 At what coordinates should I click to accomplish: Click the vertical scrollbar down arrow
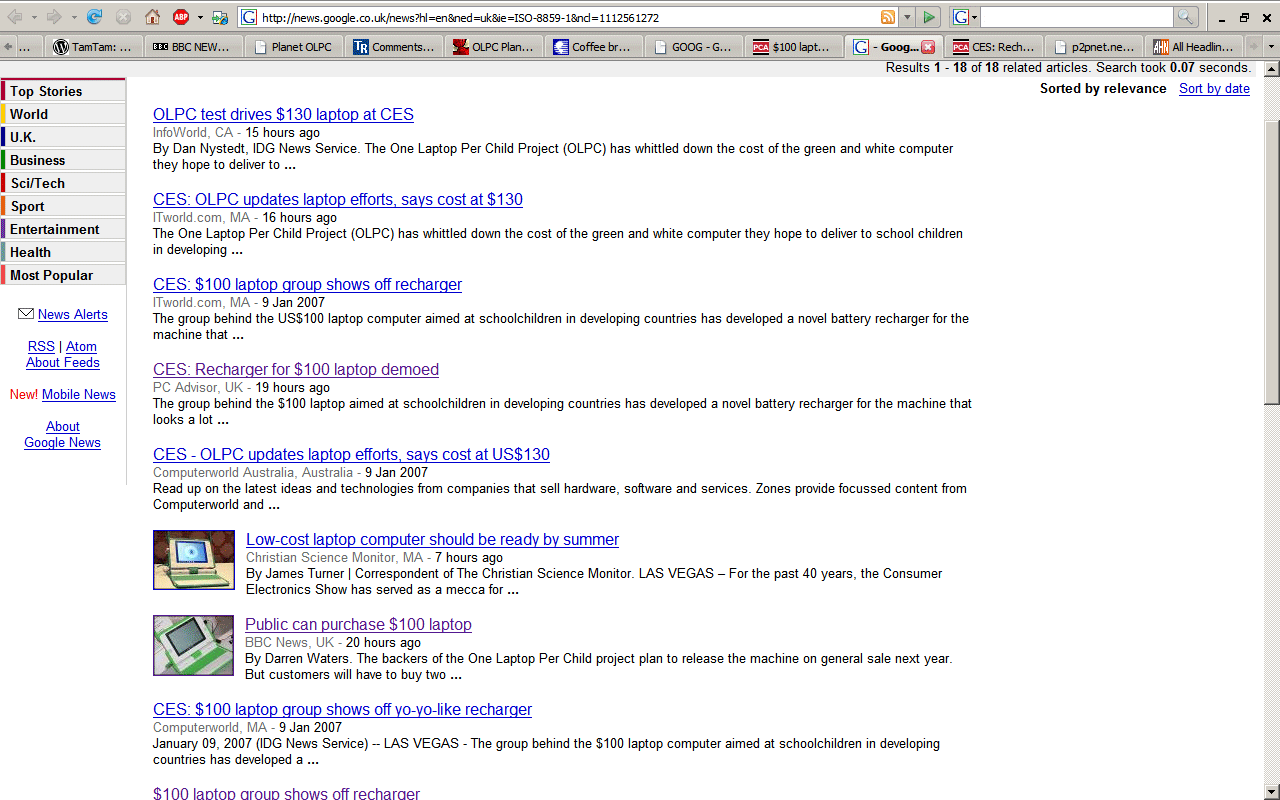pyautogui.click(x=1271, y=792)
